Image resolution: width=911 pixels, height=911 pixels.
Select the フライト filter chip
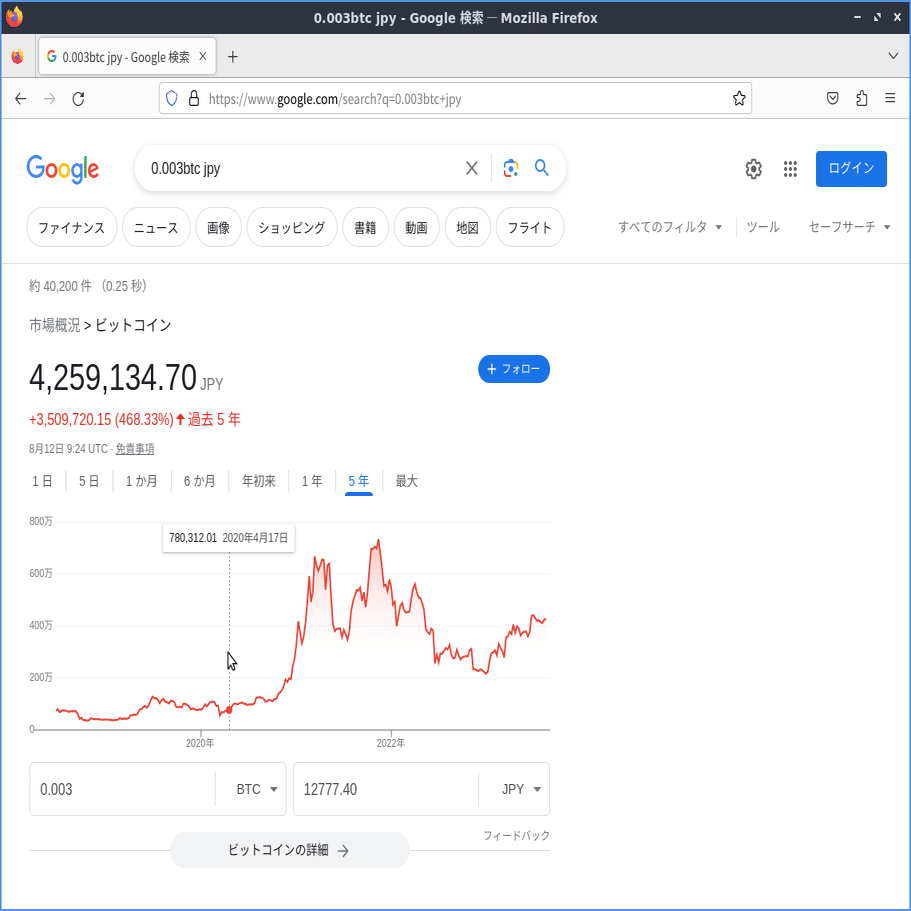click(530, 227)
